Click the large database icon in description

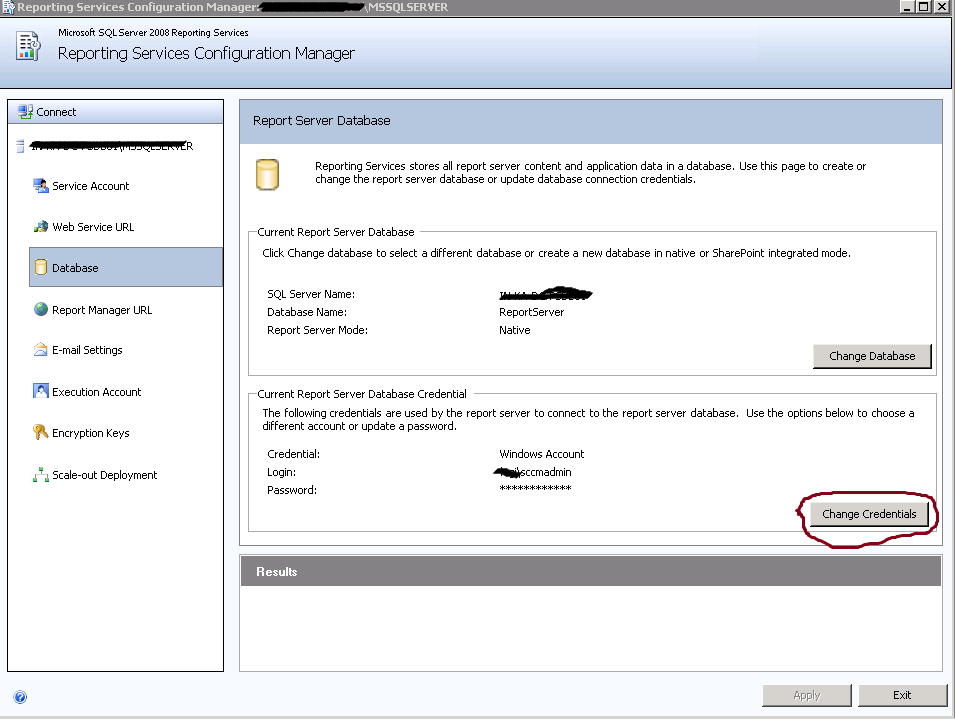tap(267, 175)
